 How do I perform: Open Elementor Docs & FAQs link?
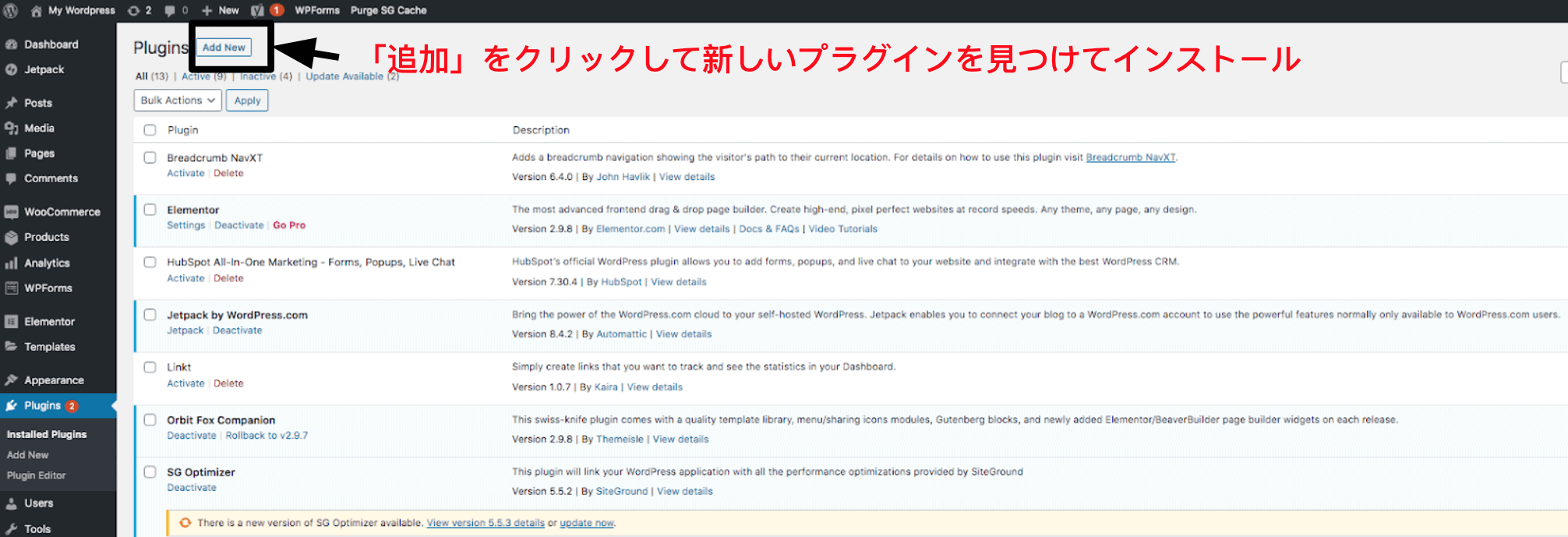(x=769, y=229)
